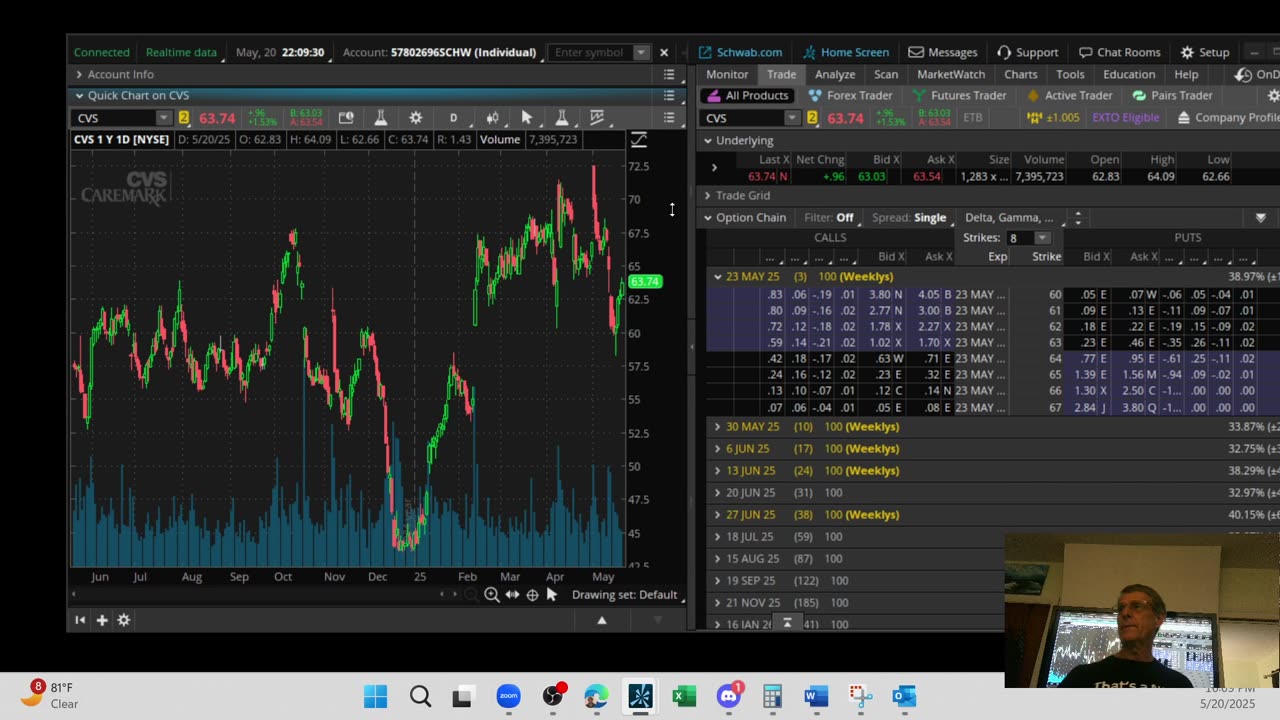The width and height of the screenshot is (1280, 720).
Task: Open chart settings gear in Quick Chart toolbar
Action: pos(416,118)
